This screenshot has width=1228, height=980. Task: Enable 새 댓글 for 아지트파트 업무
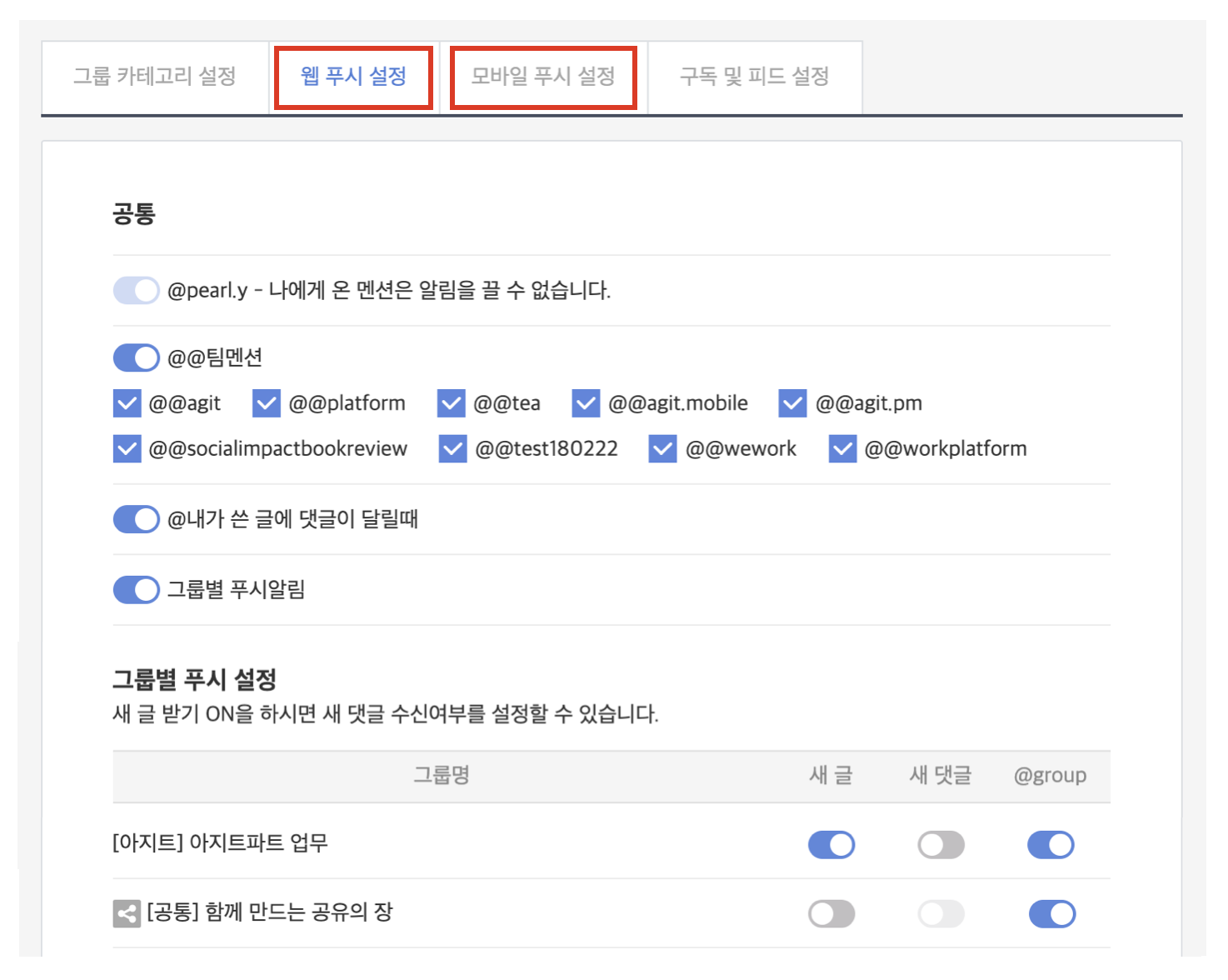(x=941, y=845)
